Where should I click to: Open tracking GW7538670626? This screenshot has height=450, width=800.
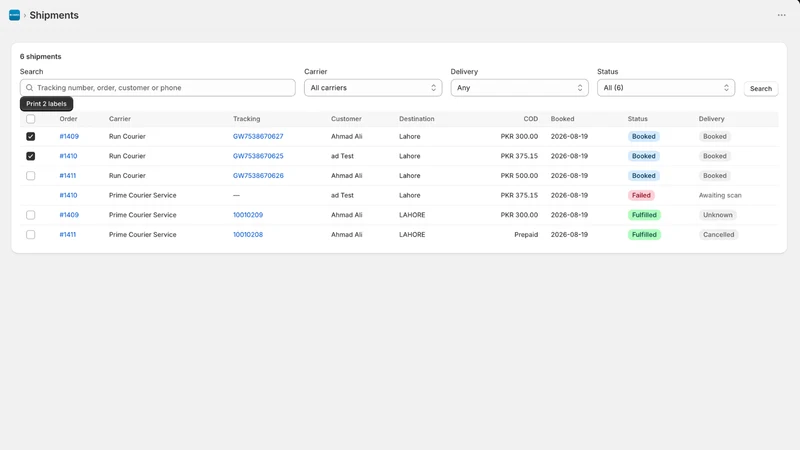[258, 176]
